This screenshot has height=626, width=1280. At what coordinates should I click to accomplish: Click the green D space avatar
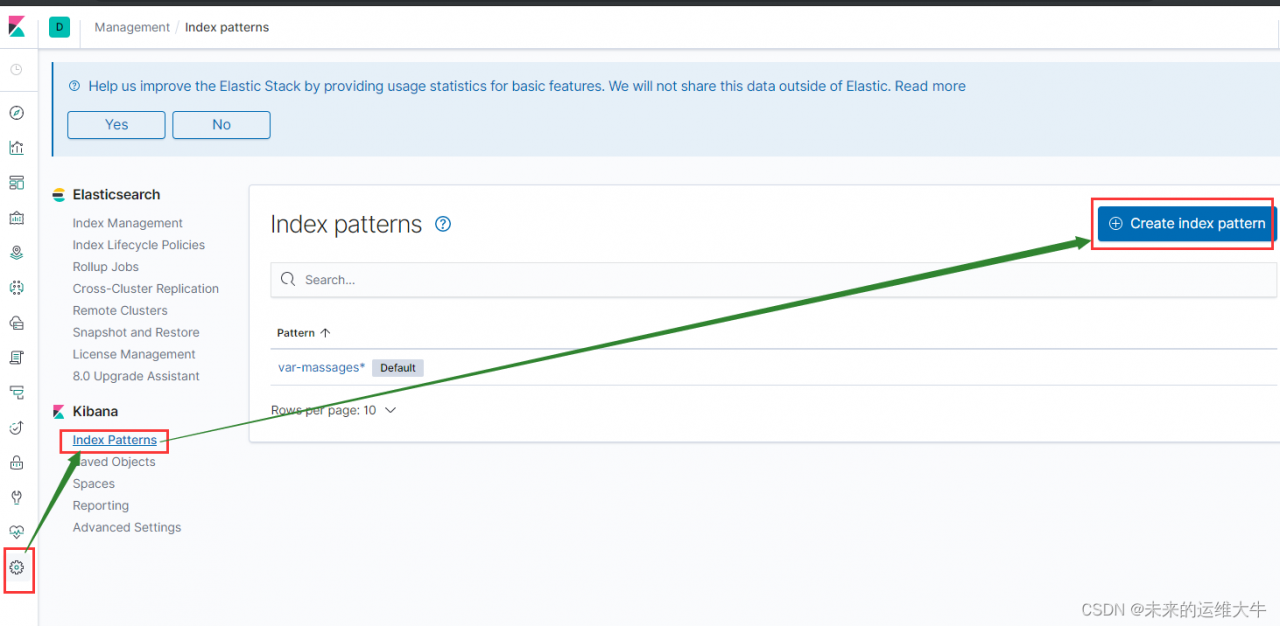[59, 27]
